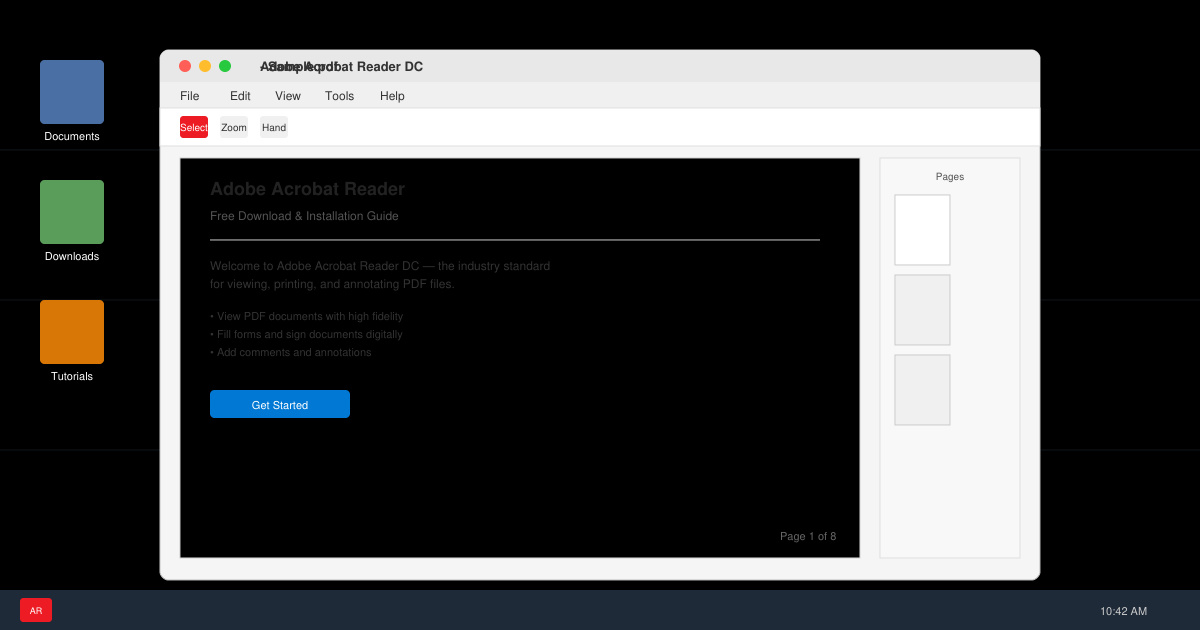1200x630 pixels.
Task: Open the Edit menu
Action: coord(240,96)
